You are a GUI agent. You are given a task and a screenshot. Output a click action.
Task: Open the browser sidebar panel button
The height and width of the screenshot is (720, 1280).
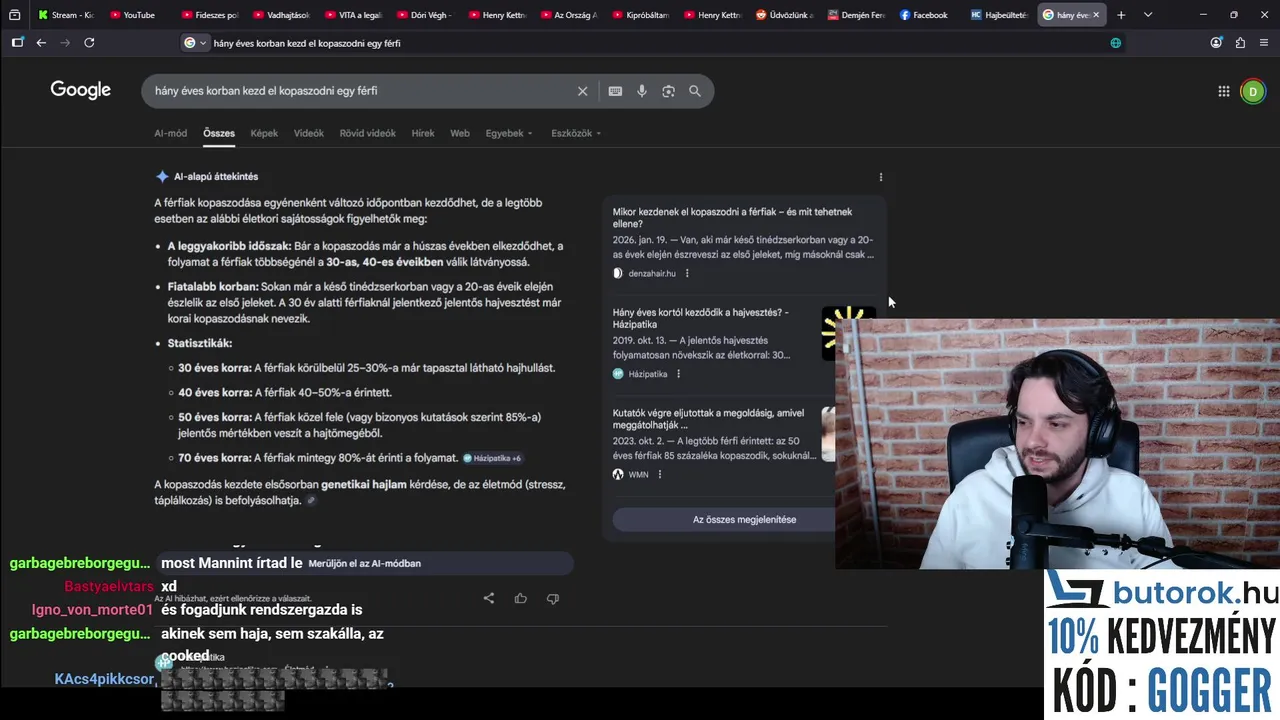coord(17,43)
